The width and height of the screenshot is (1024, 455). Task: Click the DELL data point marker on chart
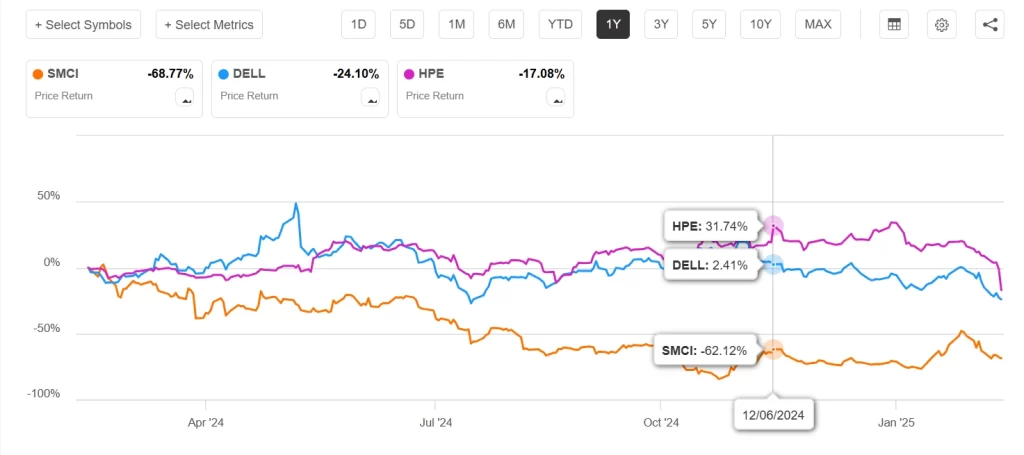[x=773, y=264]
